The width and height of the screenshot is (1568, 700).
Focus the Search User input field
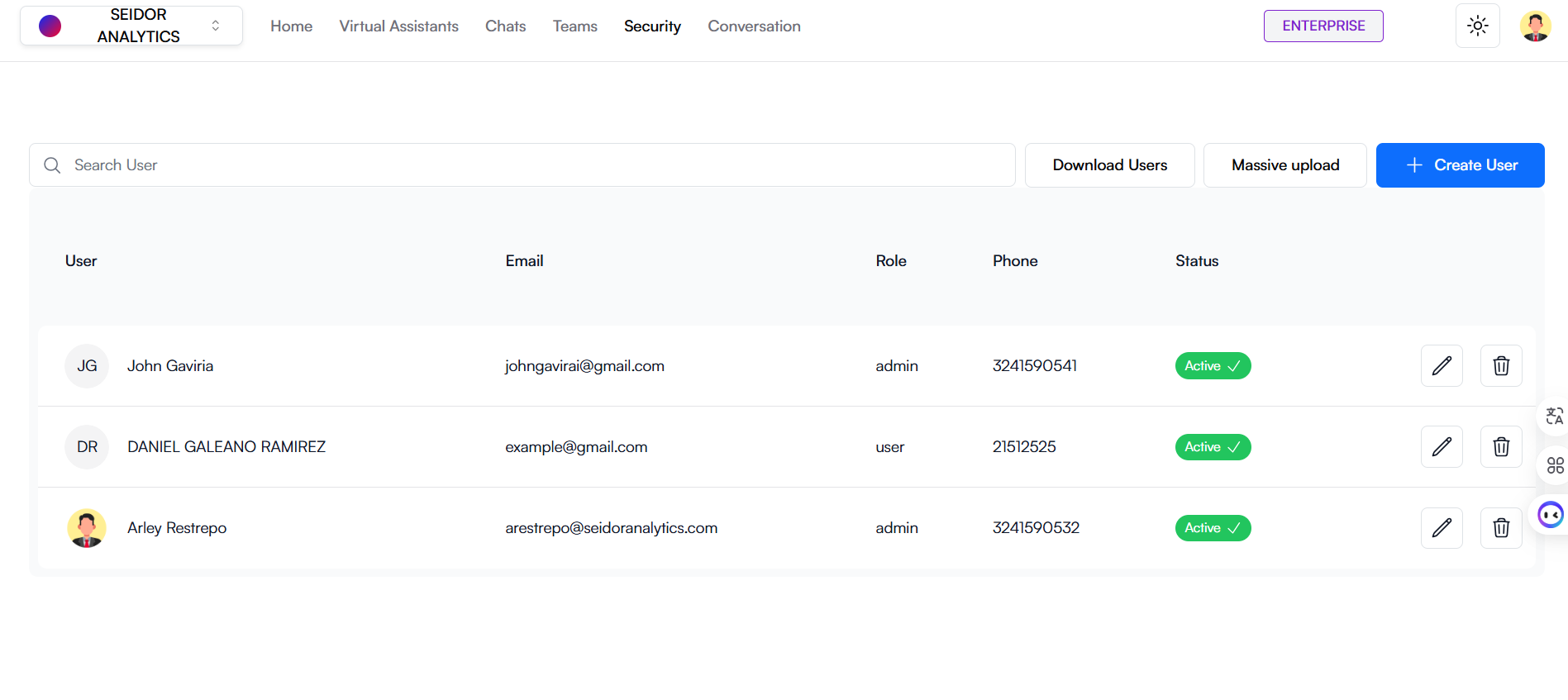click(x=529, y=165)
